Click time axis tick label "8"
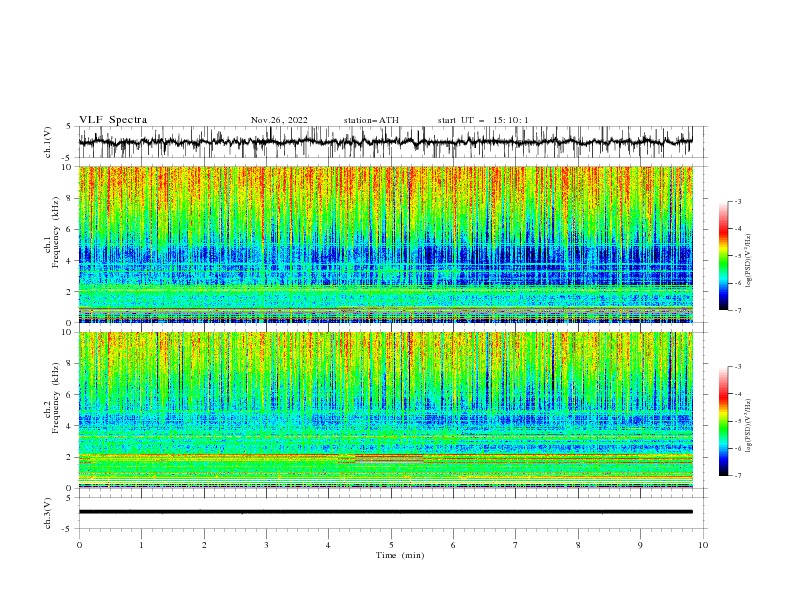 578,545
